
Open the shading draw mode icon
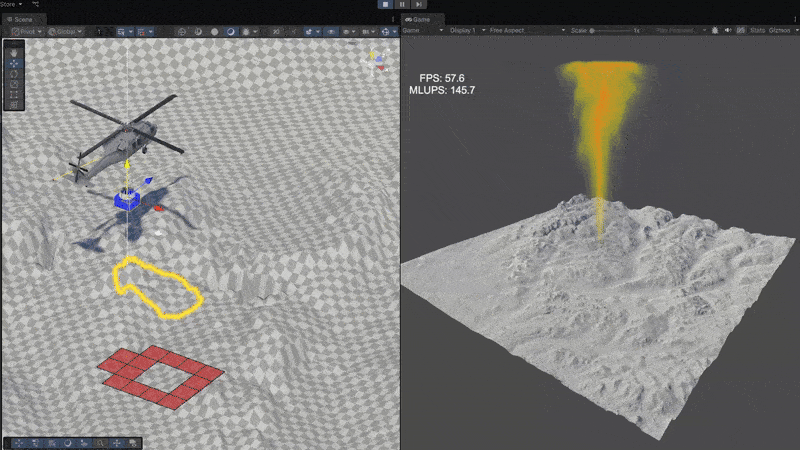(182, 32)
